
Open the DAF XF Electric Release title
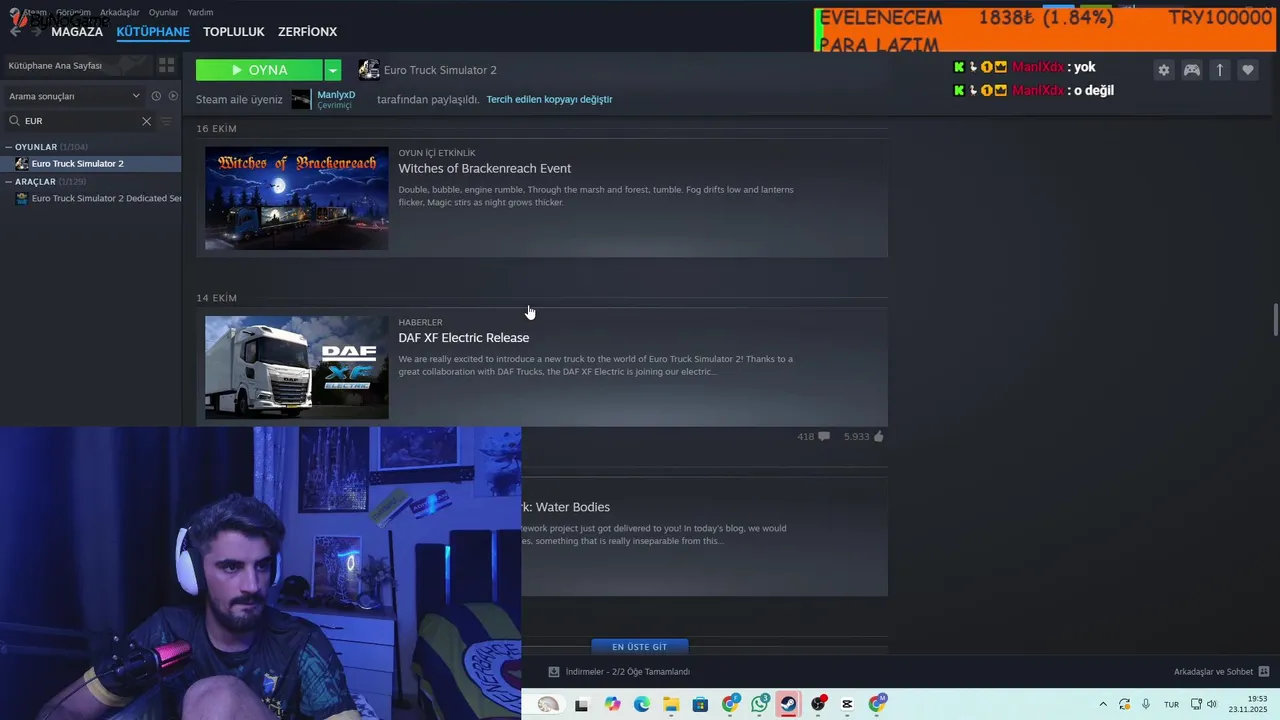(x=464, y=338)
